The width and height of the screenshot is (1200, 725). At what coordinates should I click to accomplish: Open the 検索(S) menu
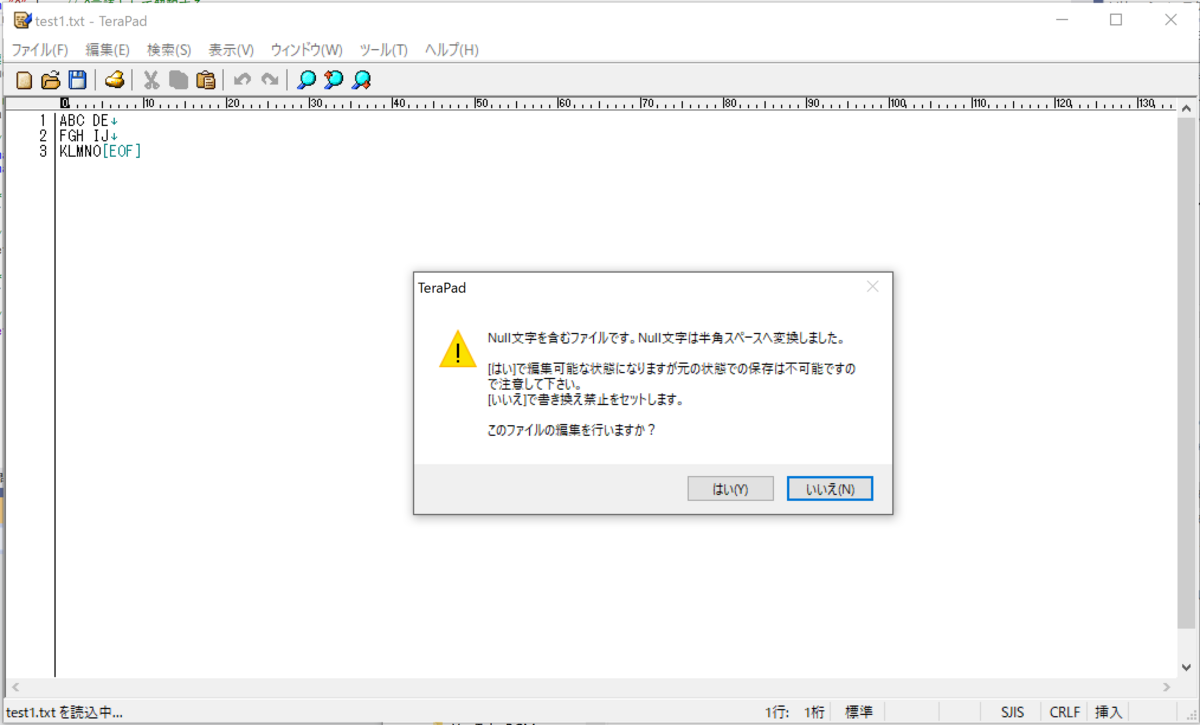(x=169, y=50)
